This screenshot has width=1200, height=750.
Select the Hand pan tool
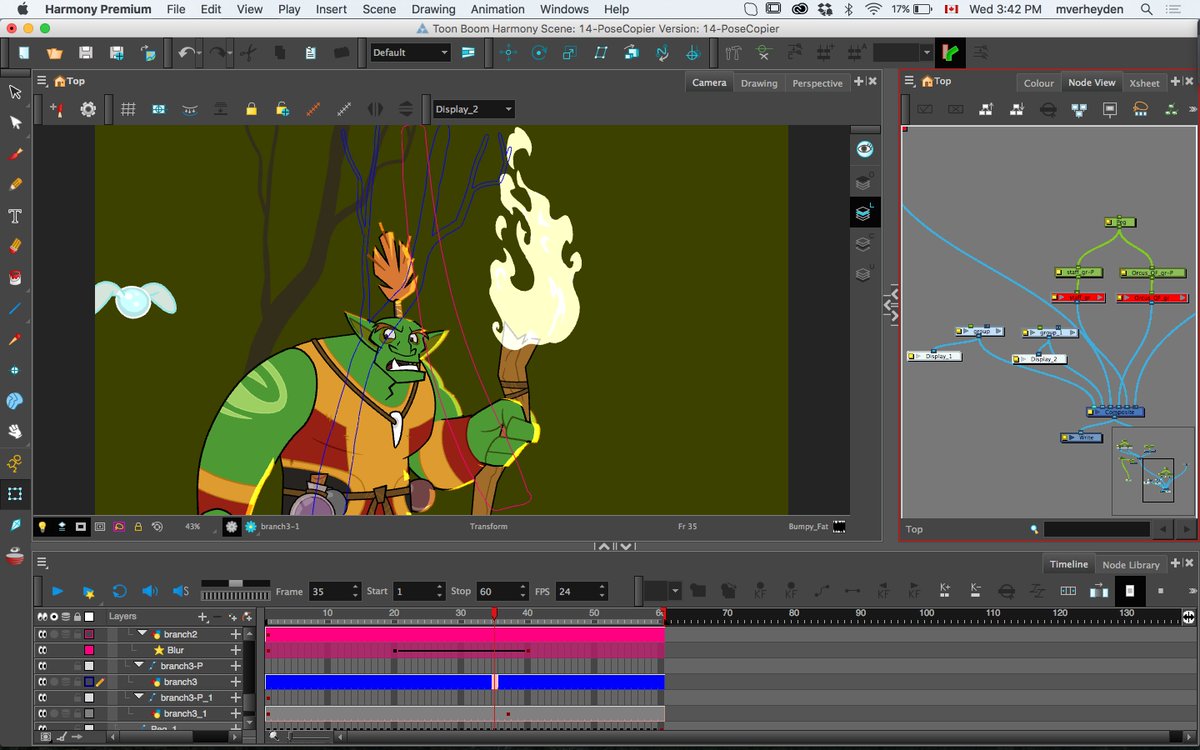15,432
